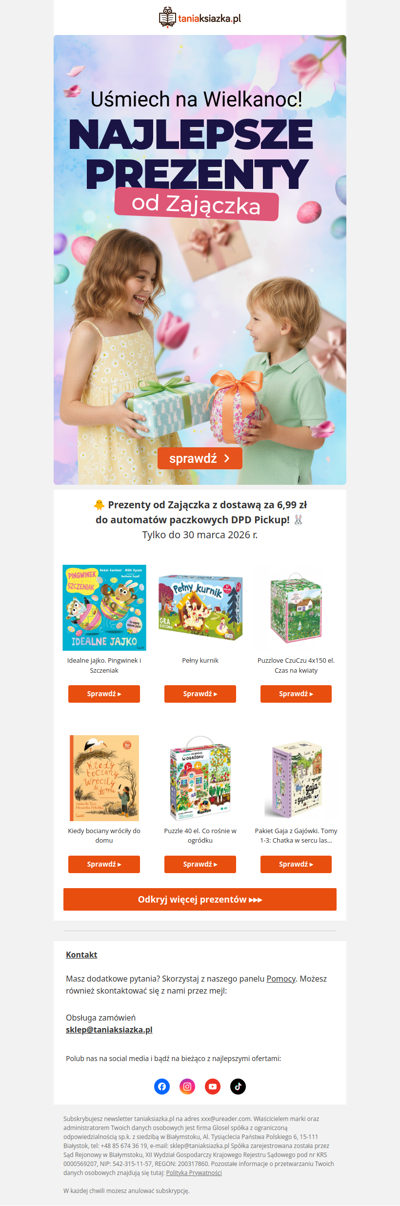Click 'Odkryj więcej prezentów' button

tap(200, 899)
